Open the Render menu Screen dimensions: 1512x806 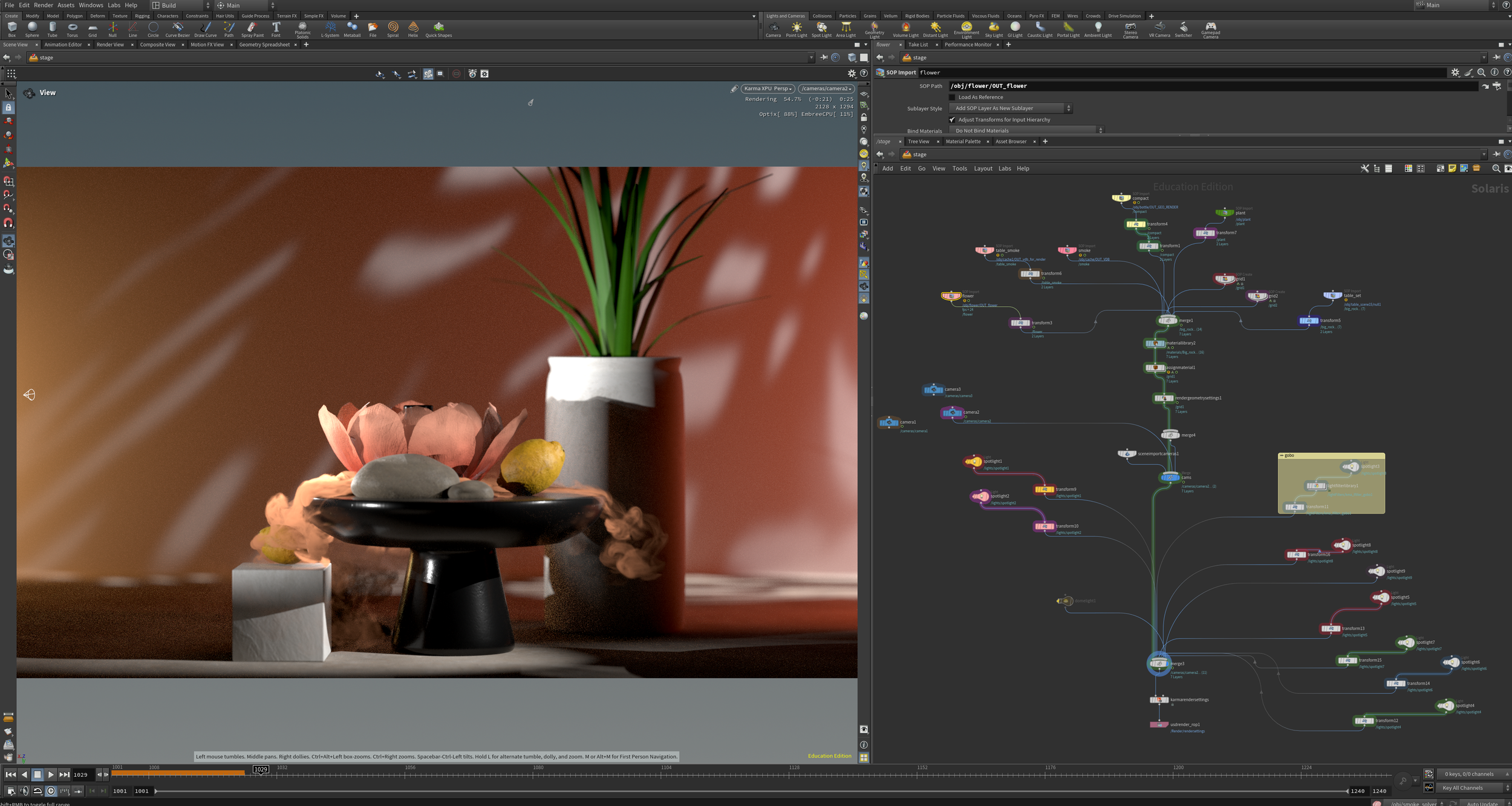[43, 5]
